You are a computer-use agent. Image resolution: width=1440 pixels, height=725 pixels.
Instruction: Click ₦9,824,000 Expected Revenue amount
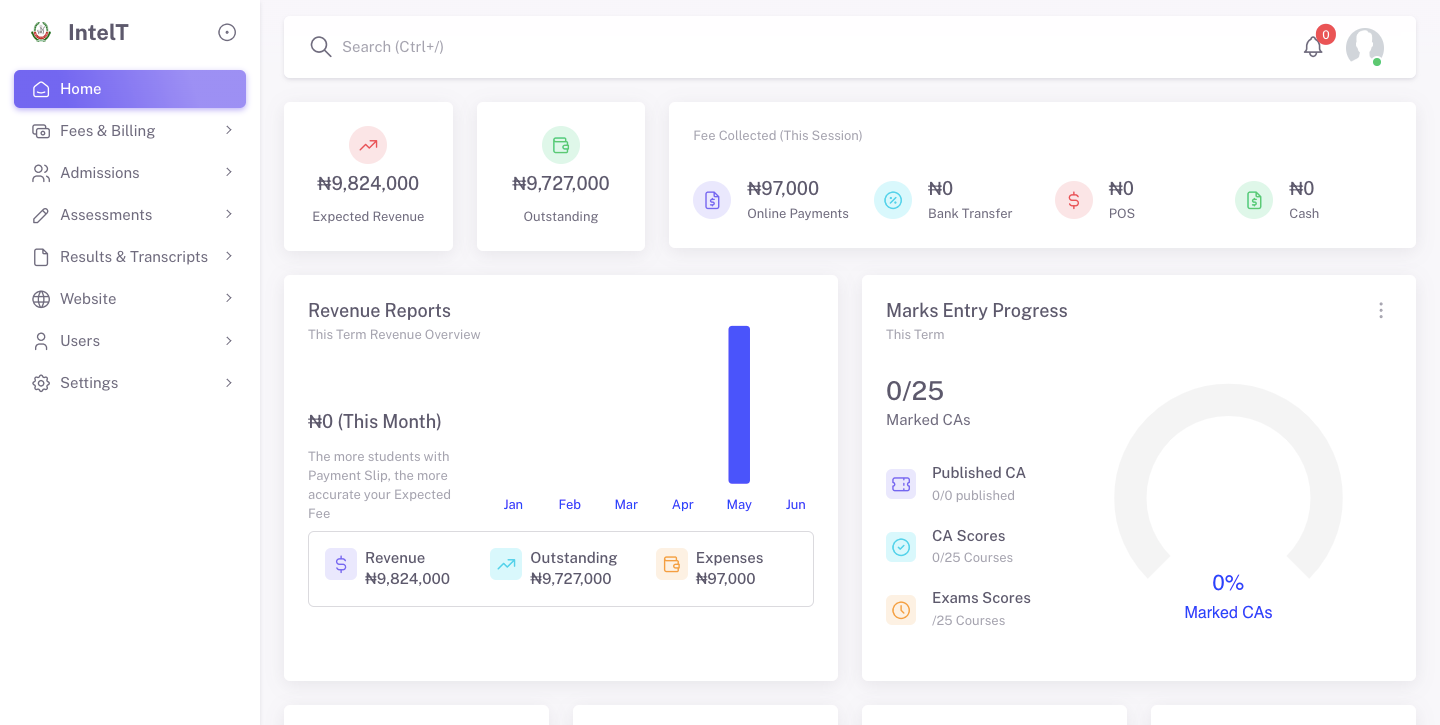pos(368,184)
